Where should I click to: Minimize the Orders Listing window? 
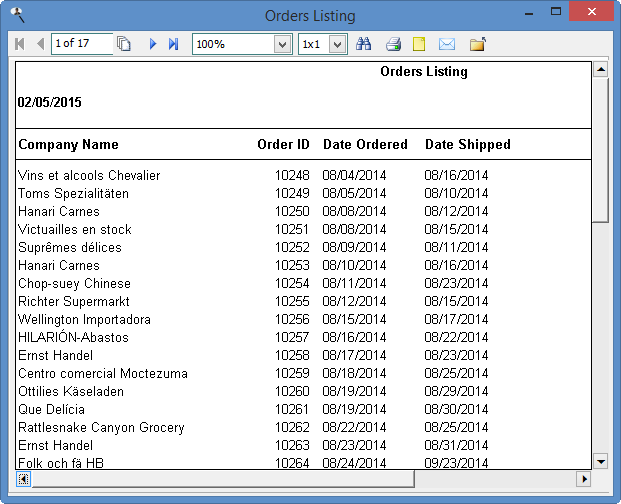pyautogui.click(x=529, y=12)
